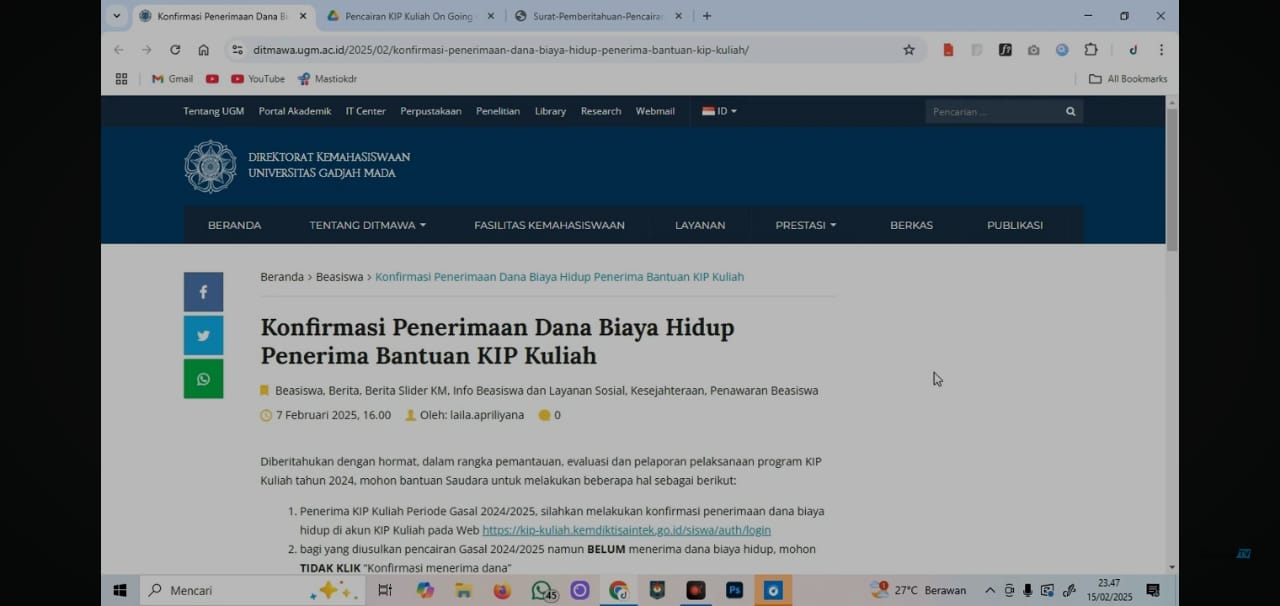This screenshot has width=1280, height=606.
Task: Open Photoshop from the taskbar
Action: coord(735,590)
